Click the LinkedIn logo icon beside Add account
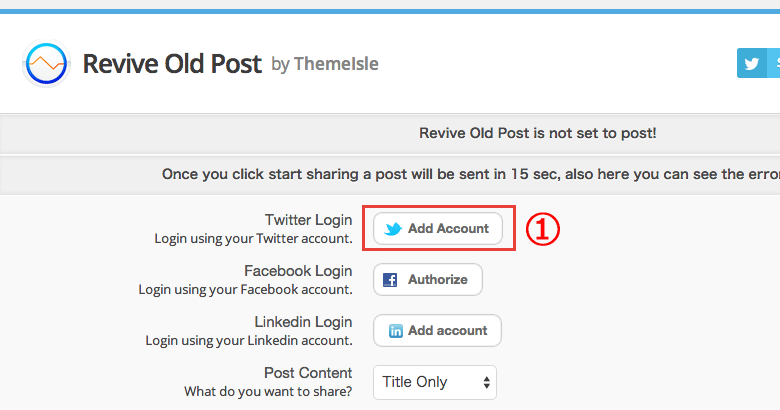 point(395,331)
